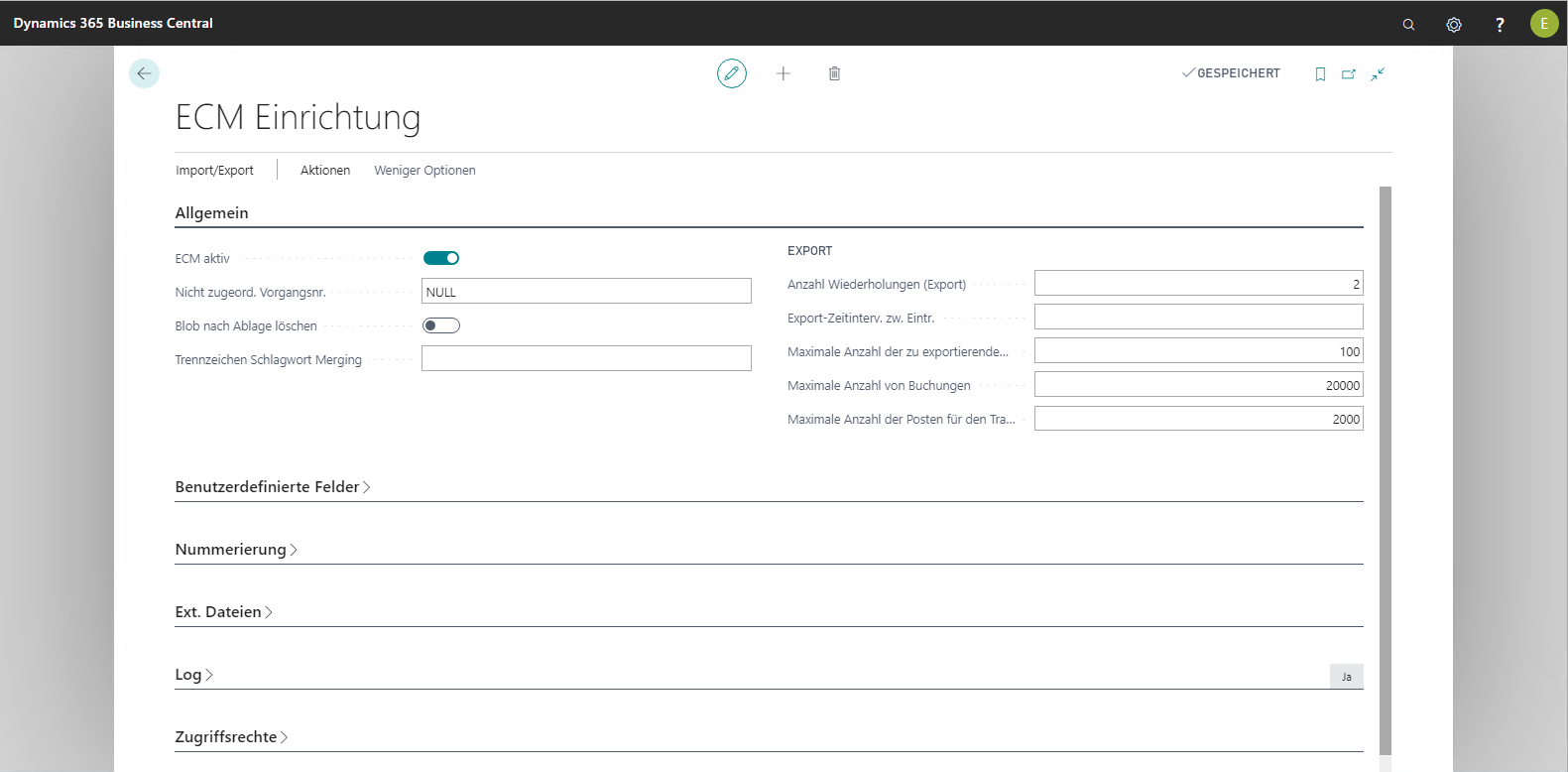Click Export-Zeitinterv. zw. Eintr. field

coord(1199,317)
